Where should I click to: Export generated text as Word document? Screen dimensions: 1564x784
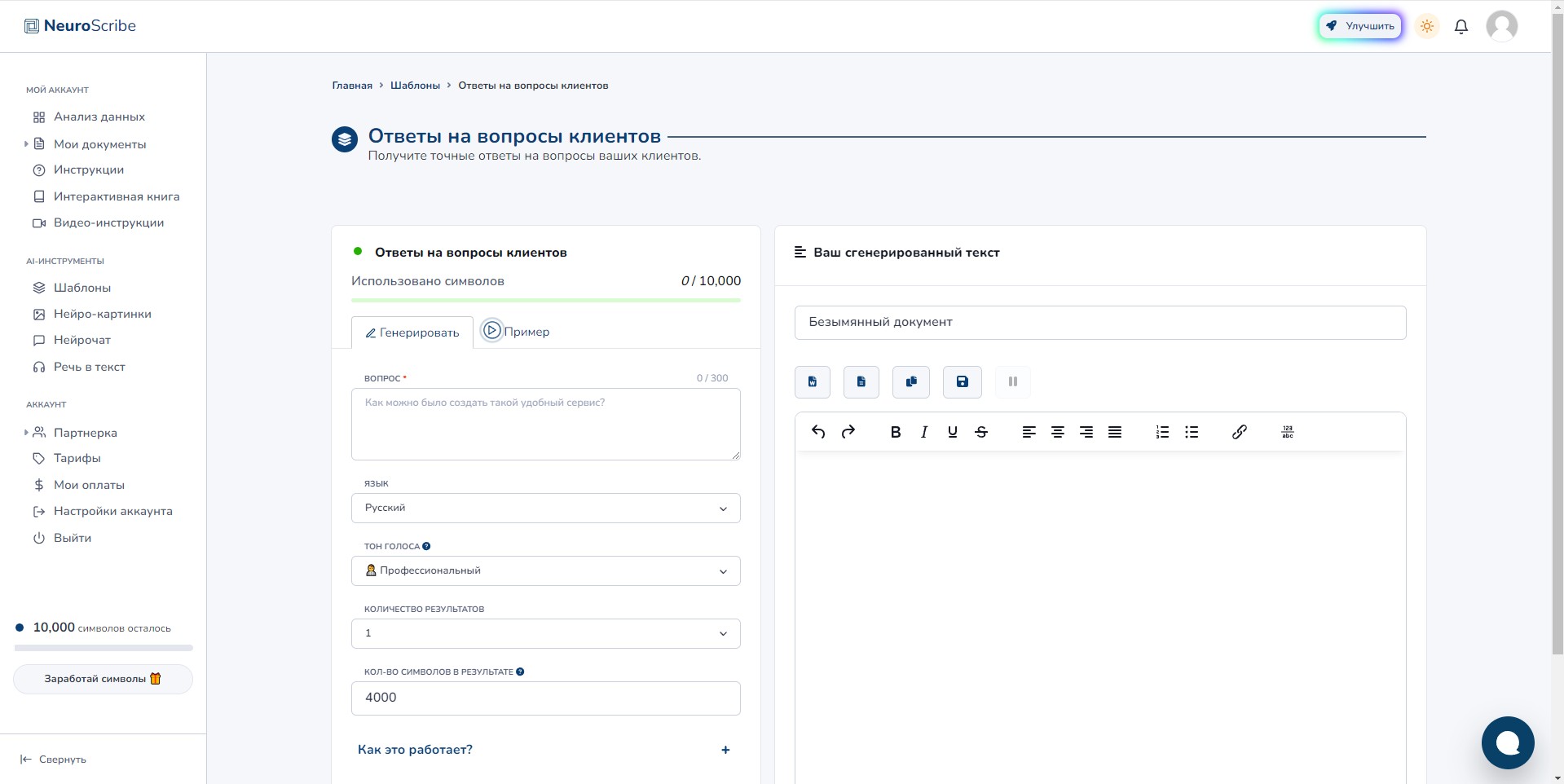pos(813,381)
